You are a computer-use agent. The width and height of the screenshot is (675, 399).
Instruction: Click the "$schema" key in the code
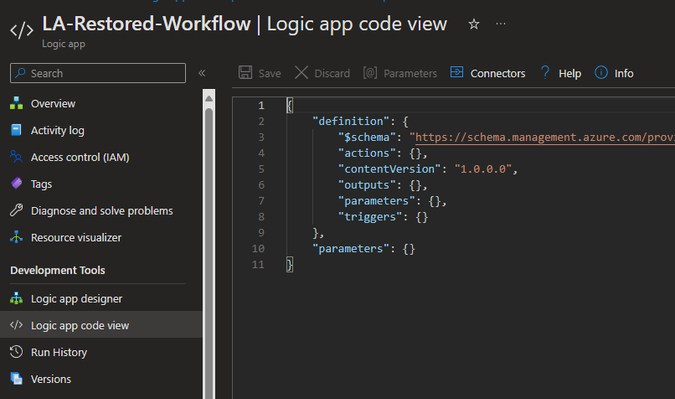click(x=367, y=137)
